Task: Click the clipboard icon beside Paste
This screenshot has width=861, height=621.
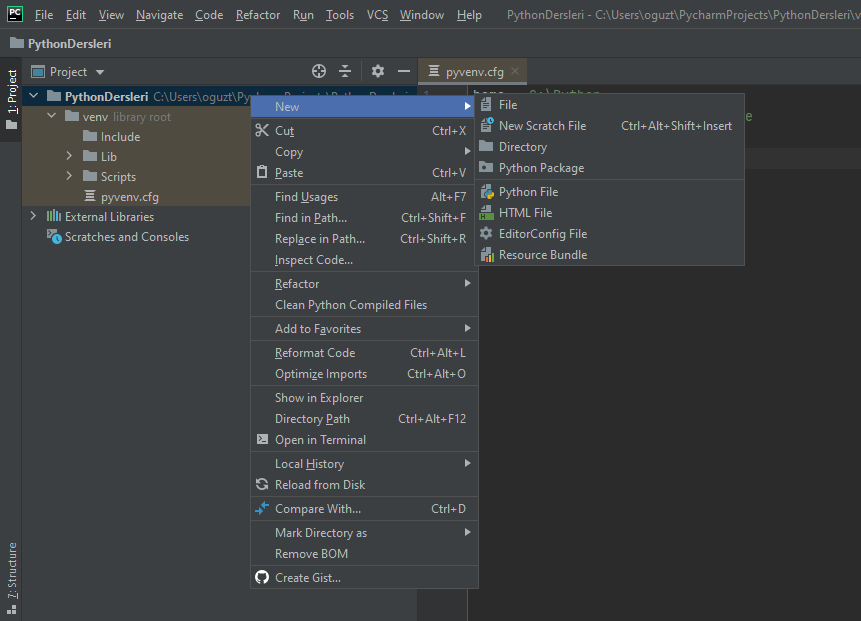Action: pyautogui.click(x=262, y=172)
